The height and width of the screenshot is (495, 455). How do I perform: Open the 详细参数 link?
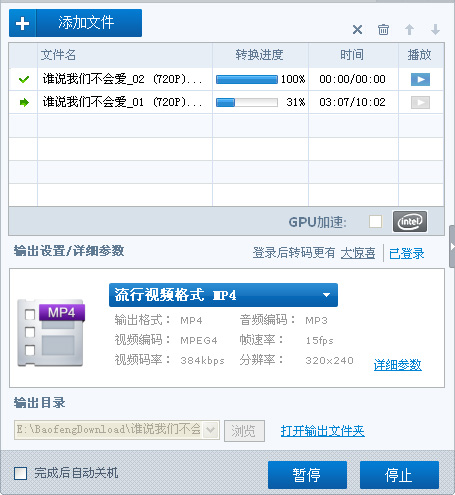point(398,365)
